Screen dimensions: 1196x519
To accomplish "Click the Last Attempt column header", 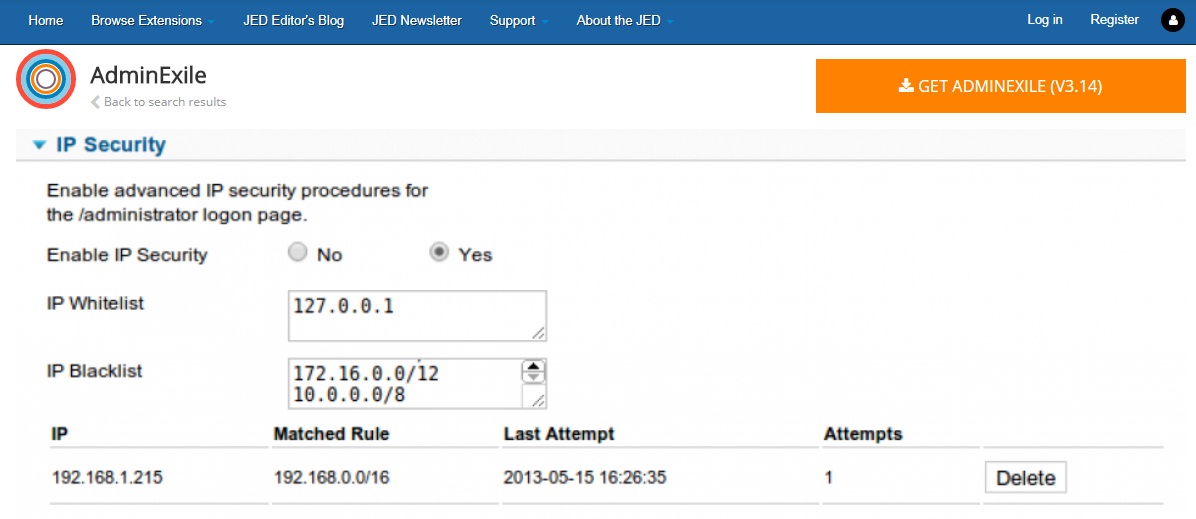I will coord(559,434).
